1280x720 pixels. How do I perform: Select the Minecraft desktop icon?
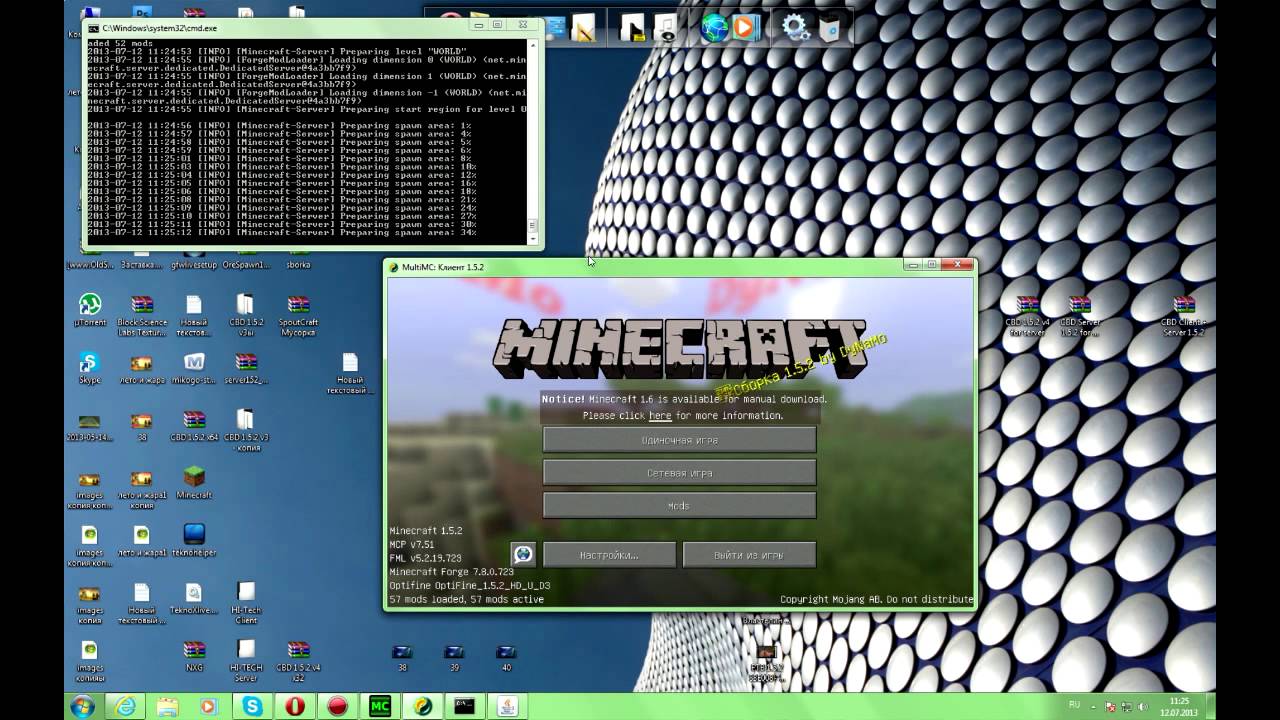194,483
